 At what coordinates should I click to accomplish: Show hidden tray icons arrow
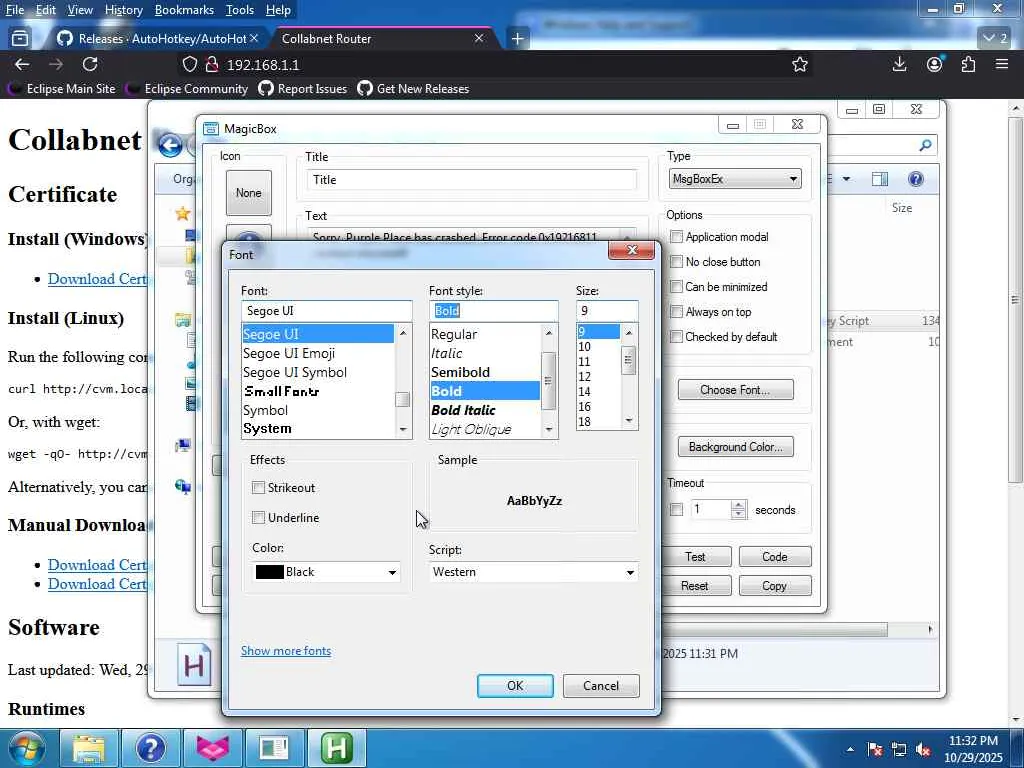tap(850, 749)
